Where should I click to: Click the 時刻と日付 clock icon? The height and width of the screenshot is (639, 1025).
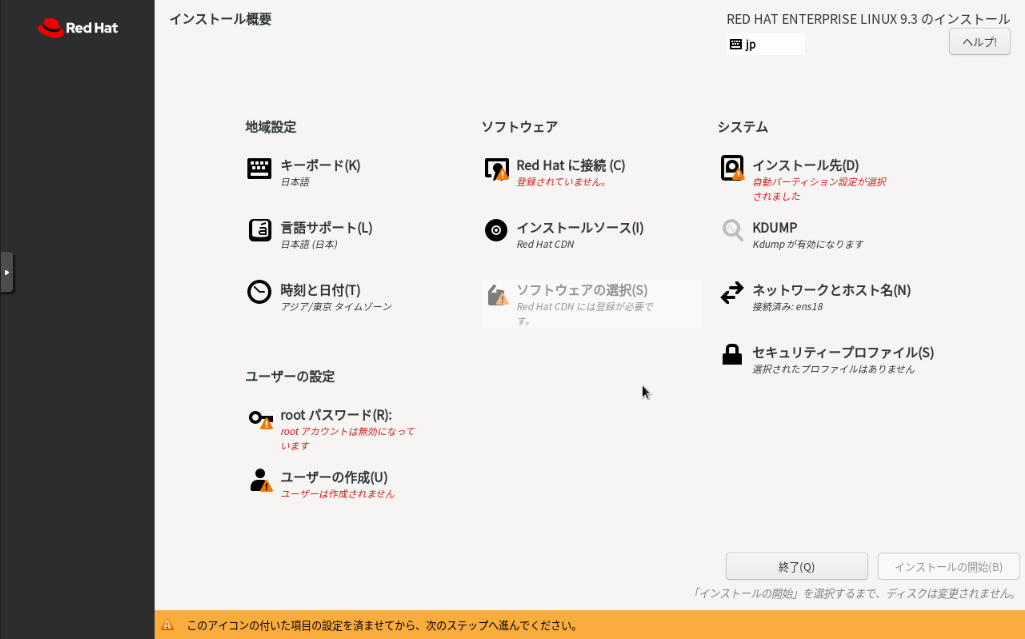(x=259, y=292)
